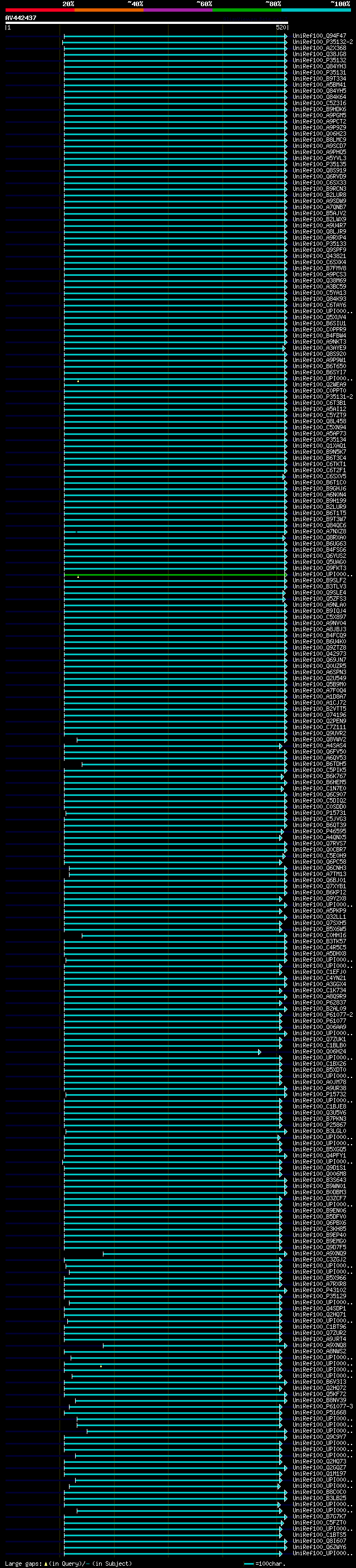Click the UniRef100_P25867 label
Image resolution: width=356 pixels, height=1568 pixels.
click(x=319, y=1125)
